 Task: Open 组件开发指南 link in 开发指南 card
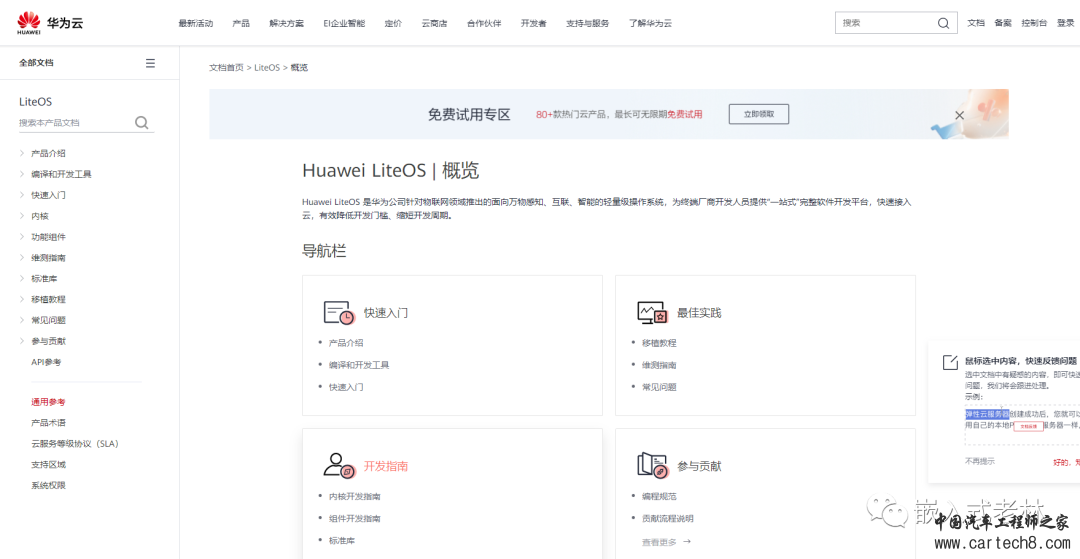[x=355, y=518]
